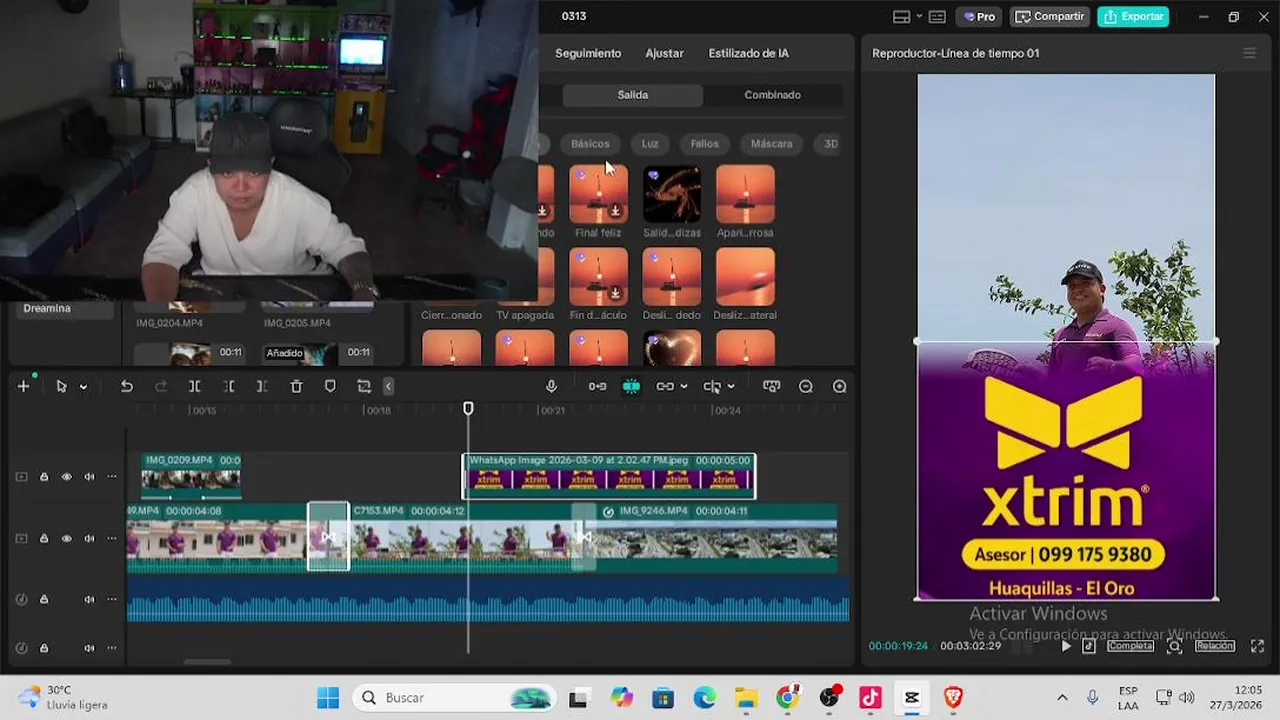
Task: Filter animations by Fallos category
Action: click(x=704, y=144)
